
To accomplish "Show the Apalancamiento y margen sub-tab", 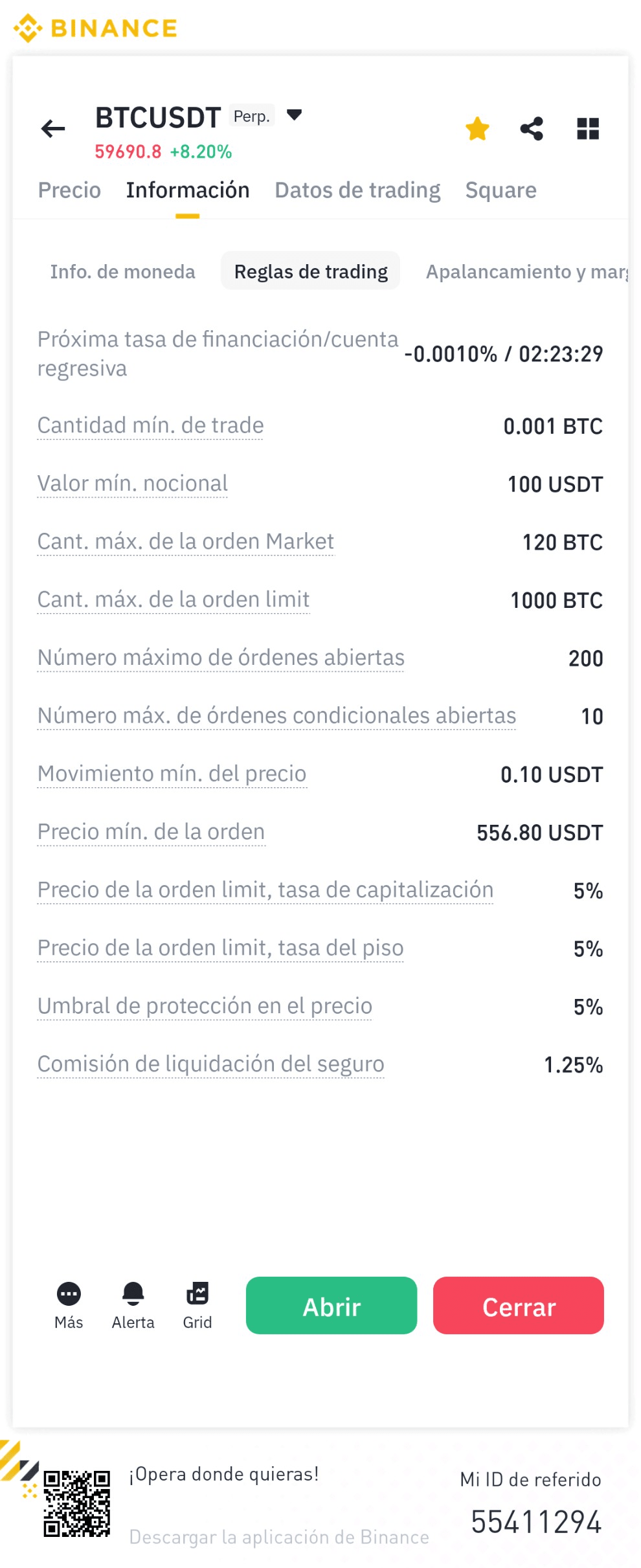I will point(526,272).
